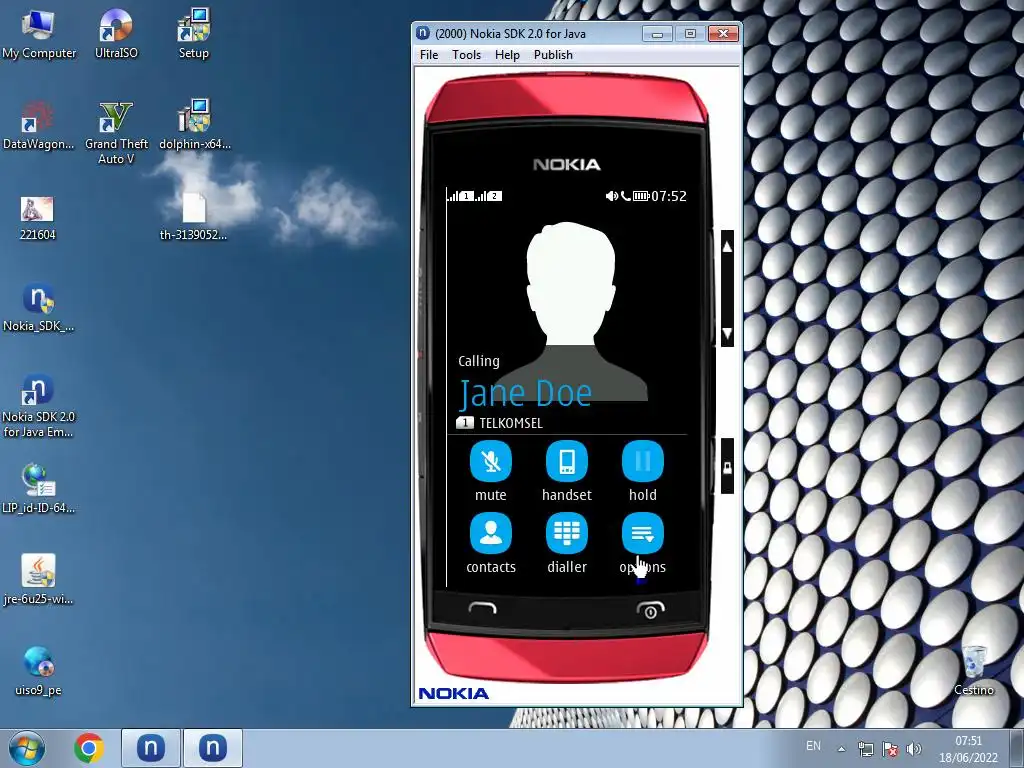1024x768 pixels.
Task: Click the phone status bar time 07:52
Action: pyautogui.click(x=669, y=196)
